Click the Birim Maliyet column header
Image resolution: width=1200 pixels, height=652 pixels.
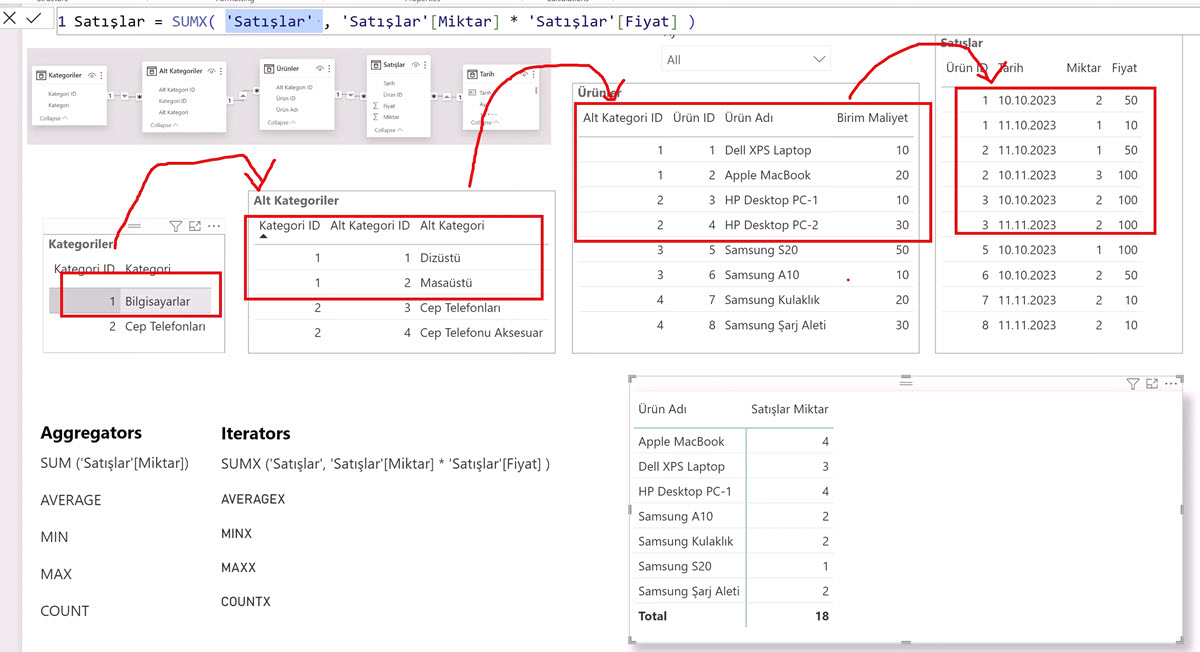(x=871, y=118)
